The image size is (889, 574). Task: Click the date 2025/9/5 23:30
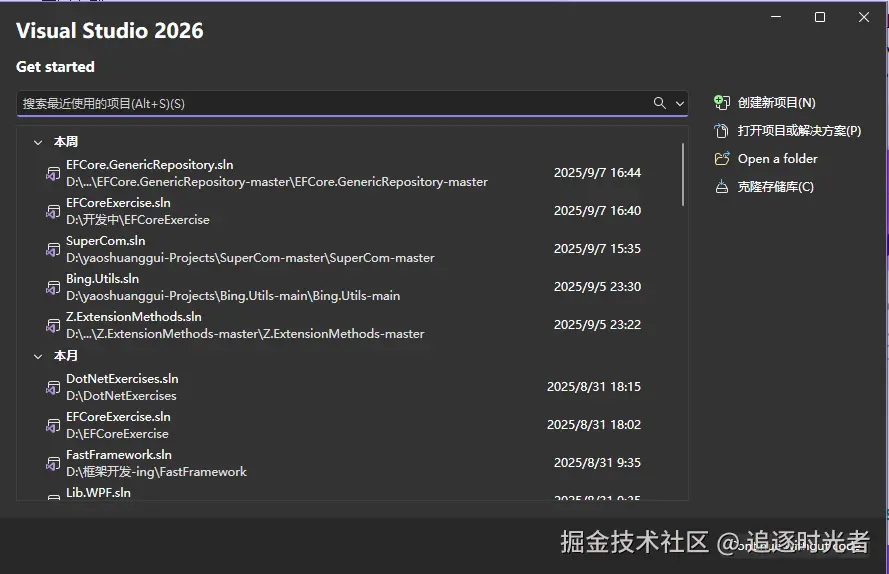click(x=597, y=286)
